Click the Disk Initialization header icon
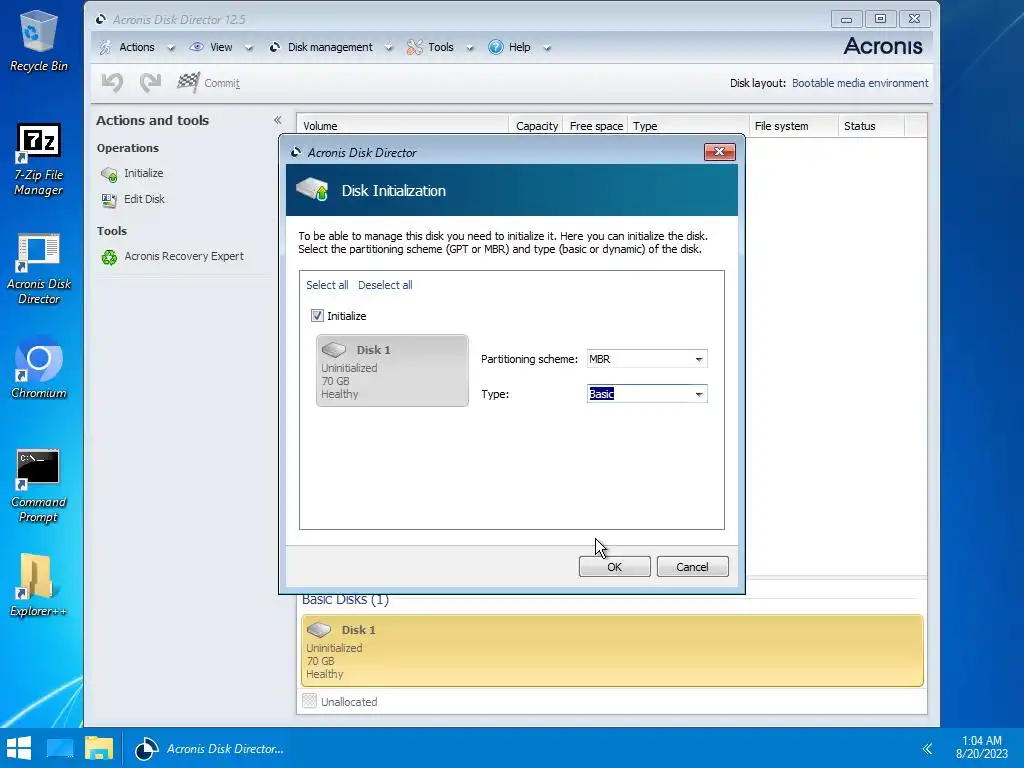This screenshot has width=1024, height=768. click(313, 190)
